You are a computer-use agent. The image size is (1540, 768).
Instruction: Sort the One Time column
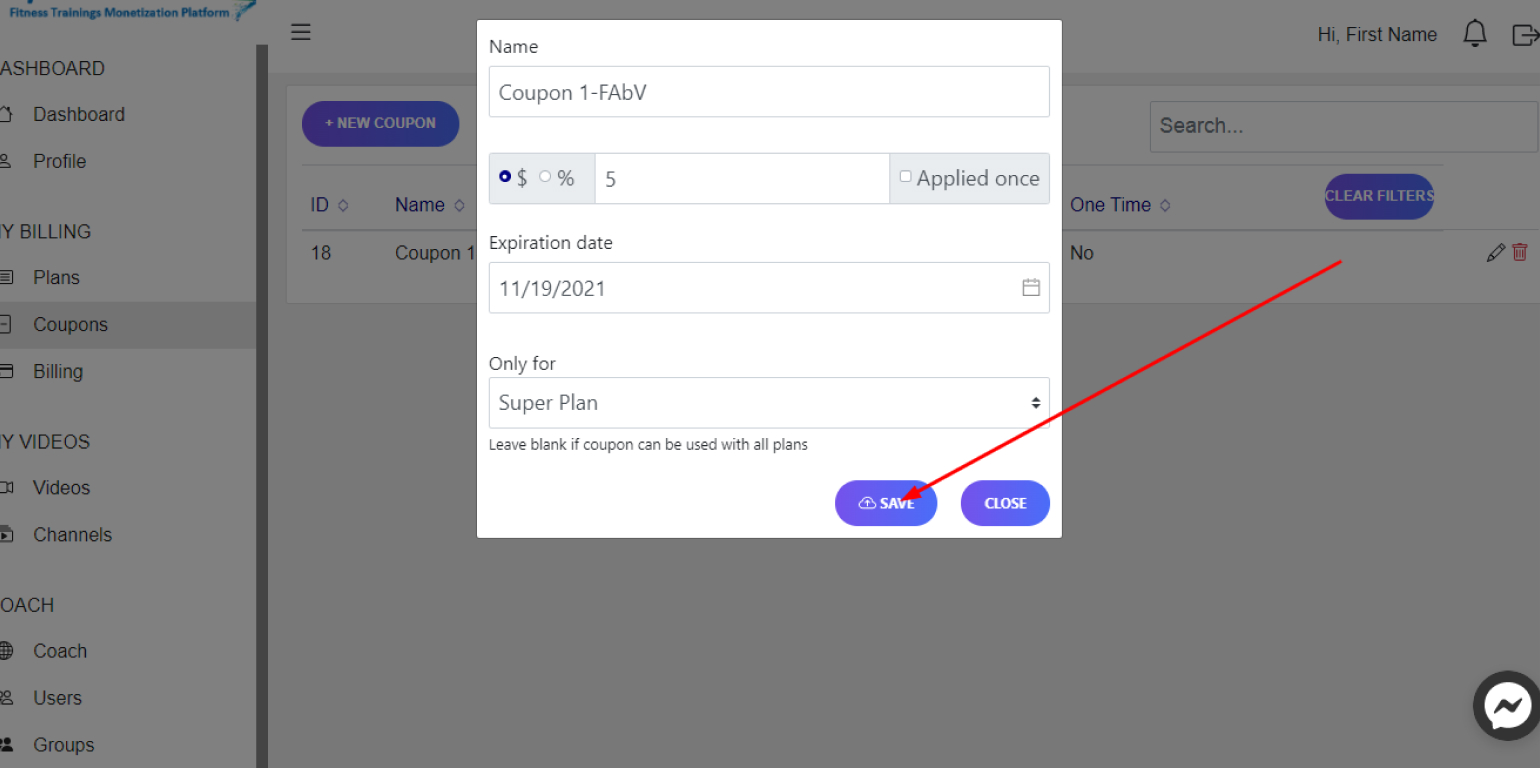tap(1164, 205)
